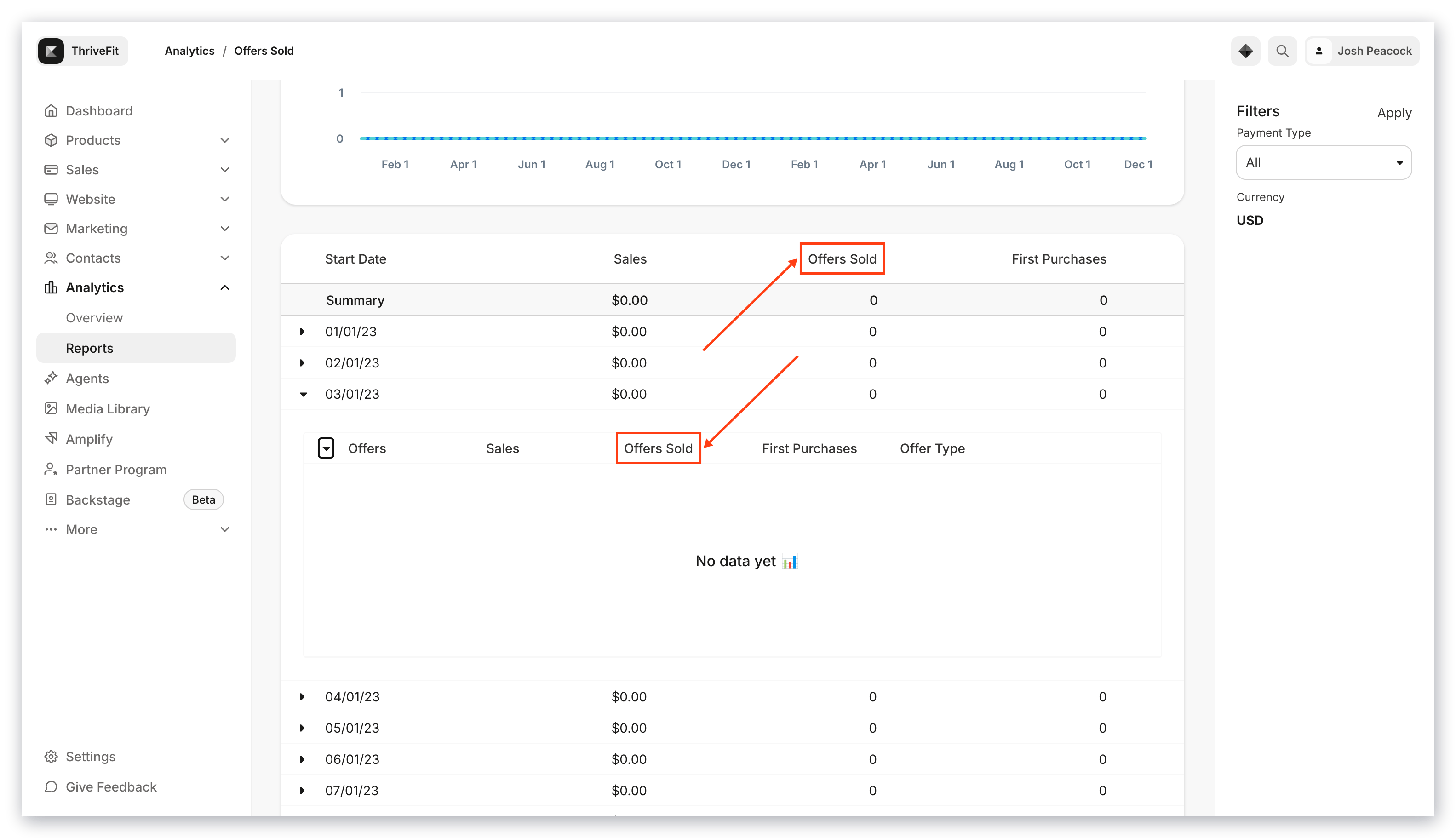Viewport: 1456px width, 838px height.
Task: Click the Media Library image icon
Action: 51,408
